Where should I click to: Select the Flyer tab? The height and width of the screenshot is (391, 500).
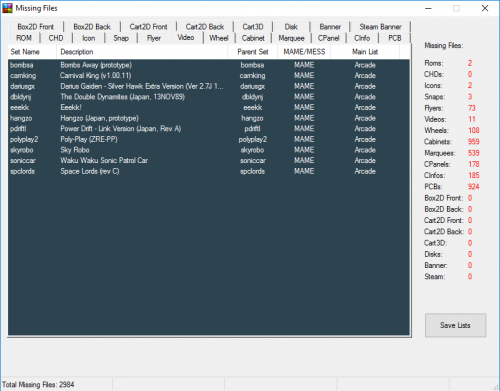[x=154, y=38]
